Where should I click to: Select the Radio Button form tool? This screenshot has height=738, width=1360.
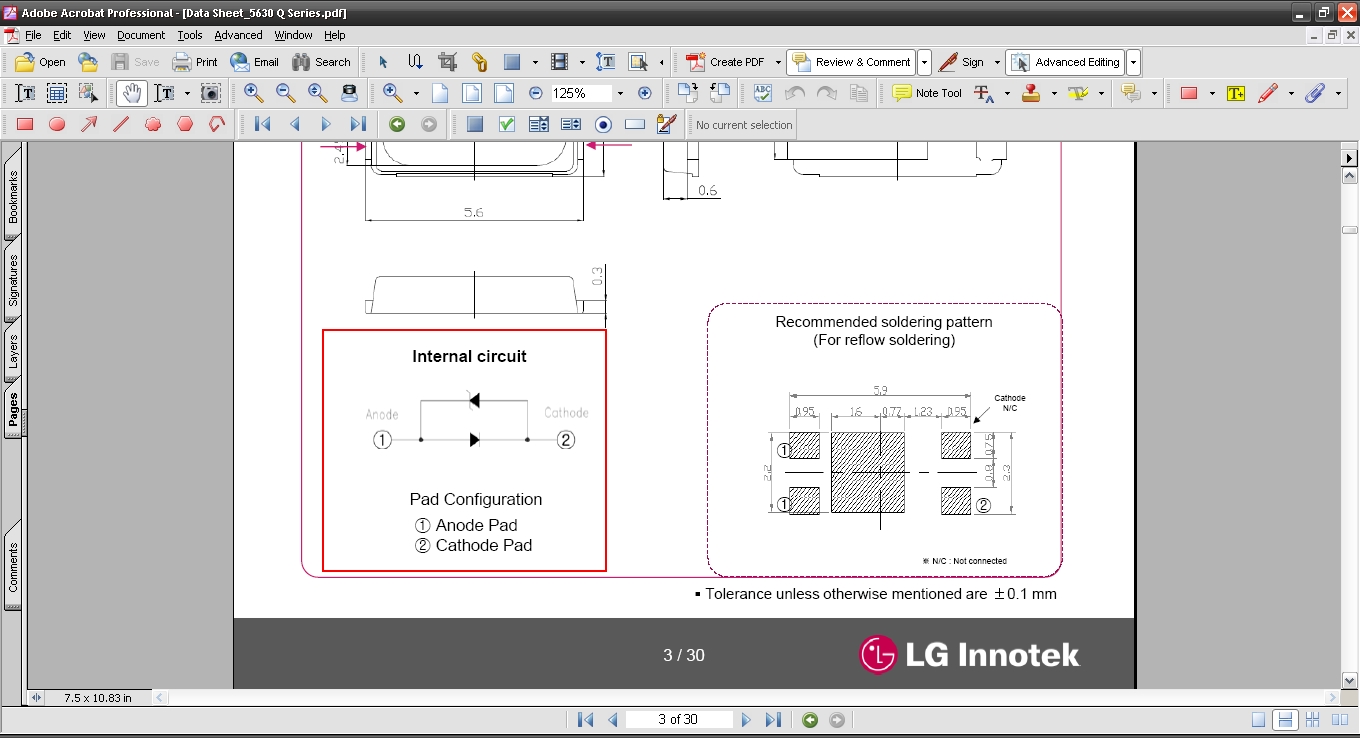[603, 124]
